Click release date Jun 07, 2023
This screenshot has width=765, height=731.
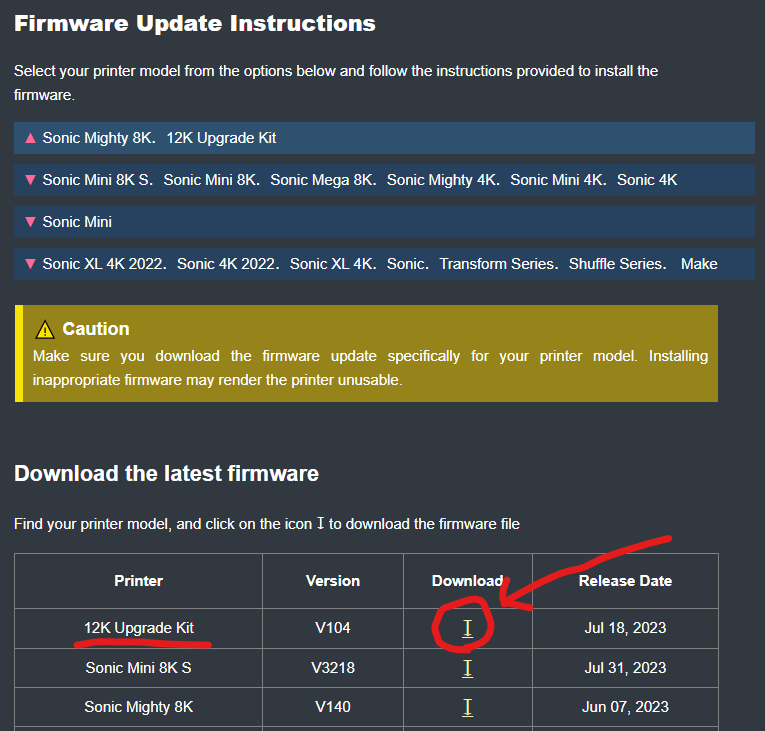[x=625, y=707]
